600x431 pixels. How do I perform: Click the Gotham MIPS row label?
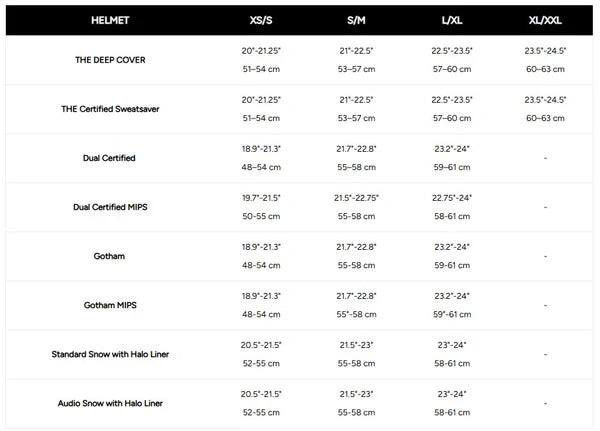(110, 305)
